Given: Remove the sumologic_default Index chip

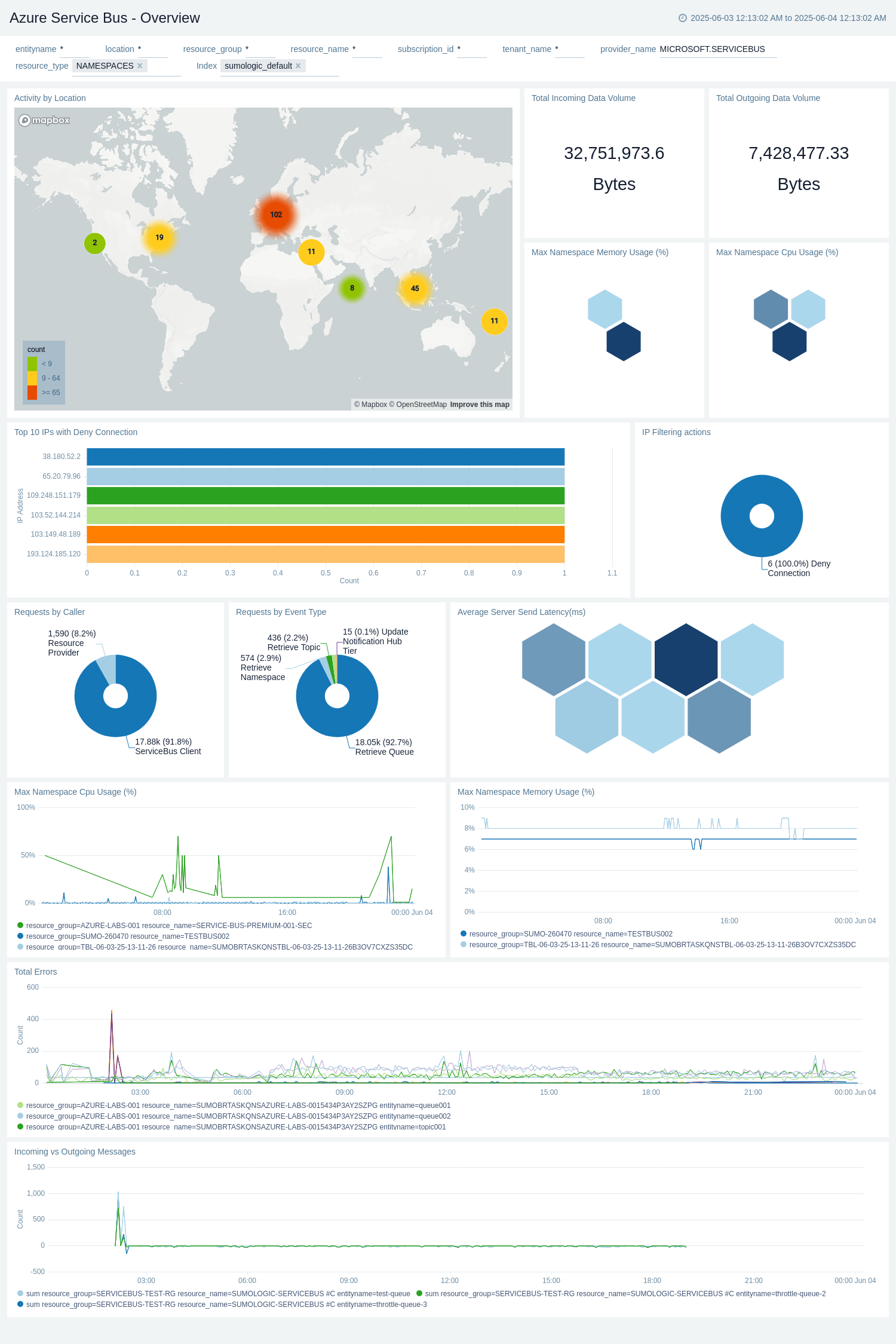Looking at the screenshot, I should (298, 66).
